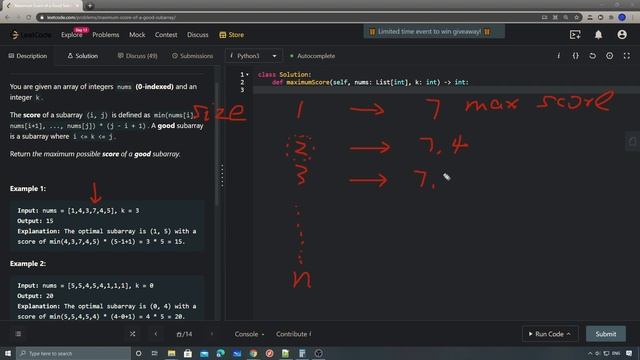Show editor info icon
Viewport: 640px width, 360px height.
click(x=558, y=56)
